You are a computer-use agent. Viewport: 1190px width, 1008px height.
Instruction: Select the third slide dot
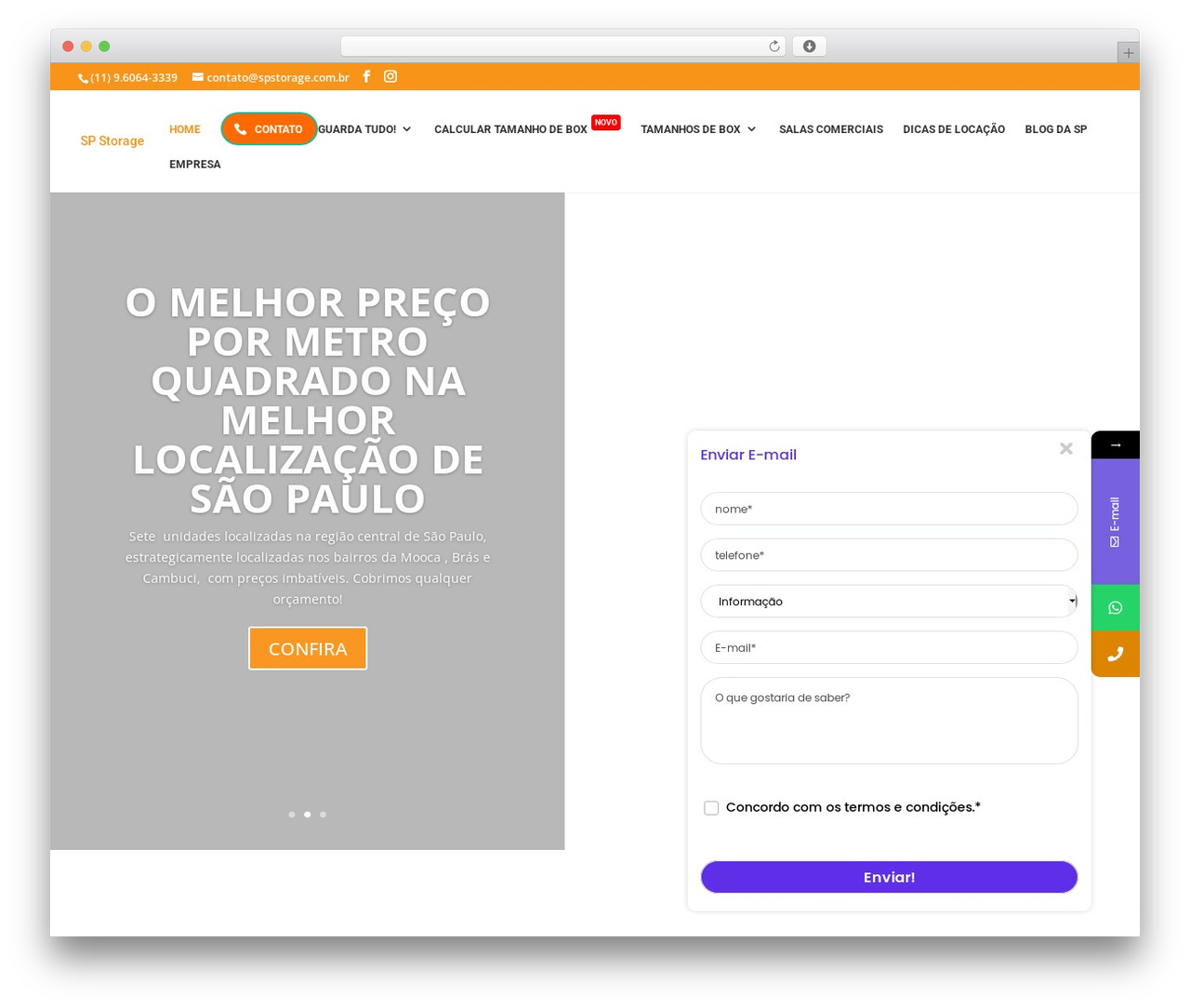click(323, 815)
